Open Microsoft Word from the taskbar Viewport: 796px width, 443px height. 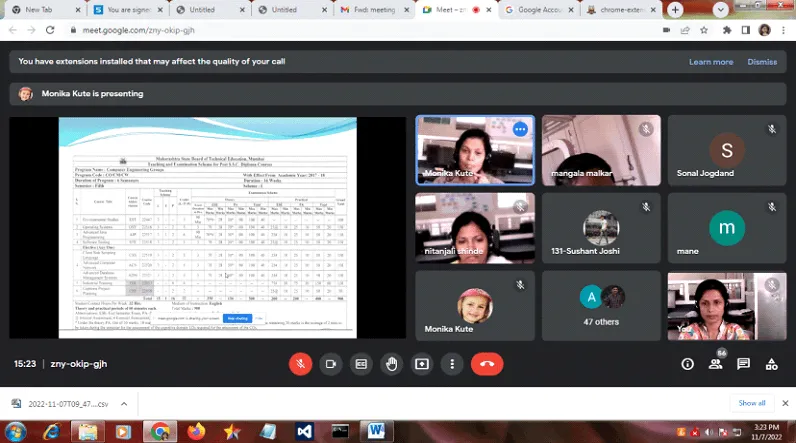point(377,432)
